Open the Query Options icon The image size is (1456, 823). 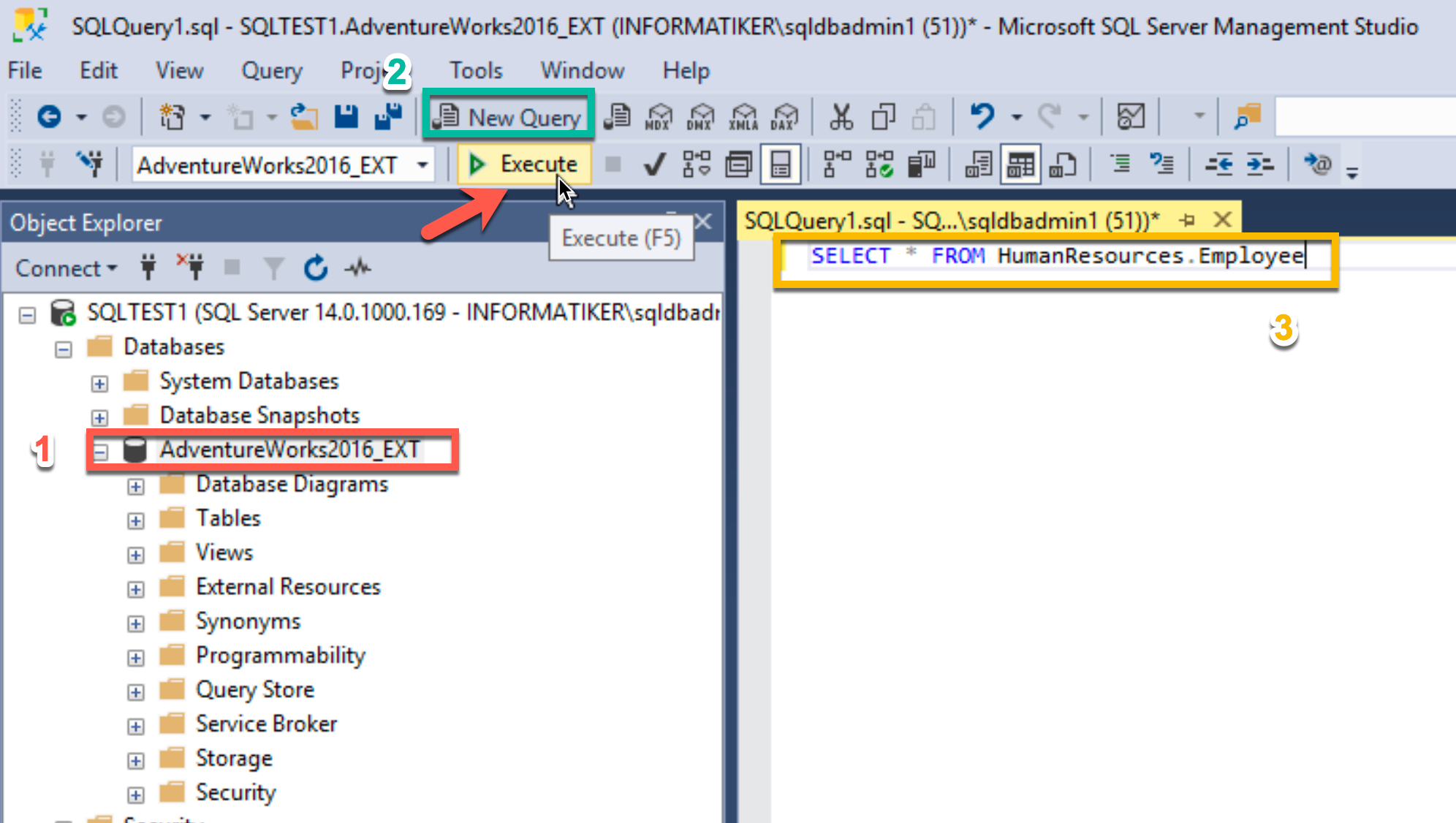pyautogui.click(x=738, y=164)
